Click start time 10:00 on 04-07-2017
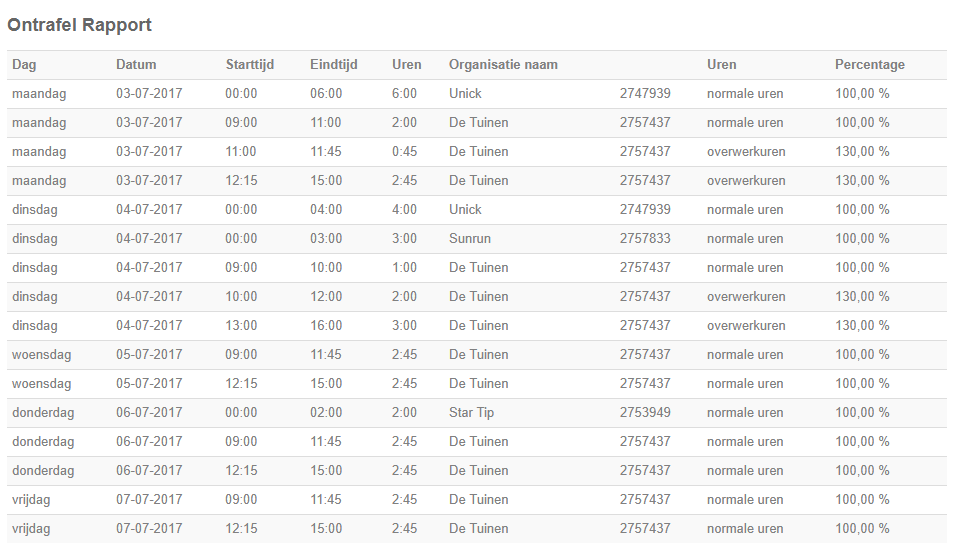953x553 pixels. (241, 297)
